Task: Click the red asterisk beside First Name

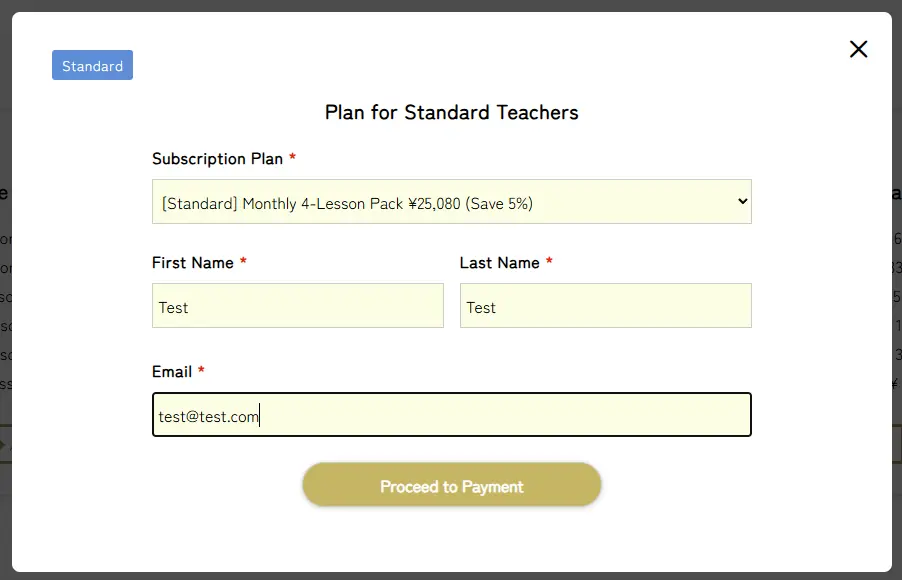Action: click(243, 261)
